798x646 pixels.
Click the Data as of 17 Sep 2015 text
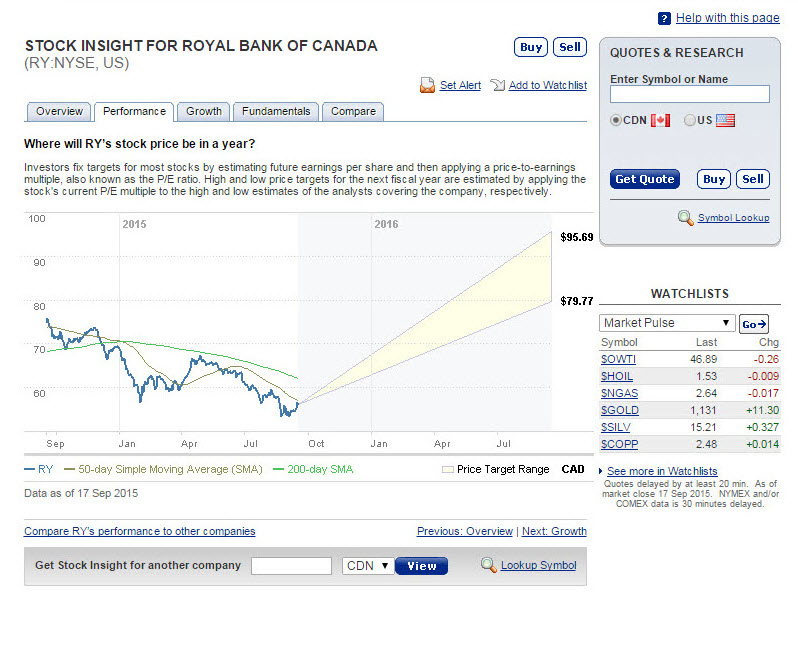(x=81, y=493)
